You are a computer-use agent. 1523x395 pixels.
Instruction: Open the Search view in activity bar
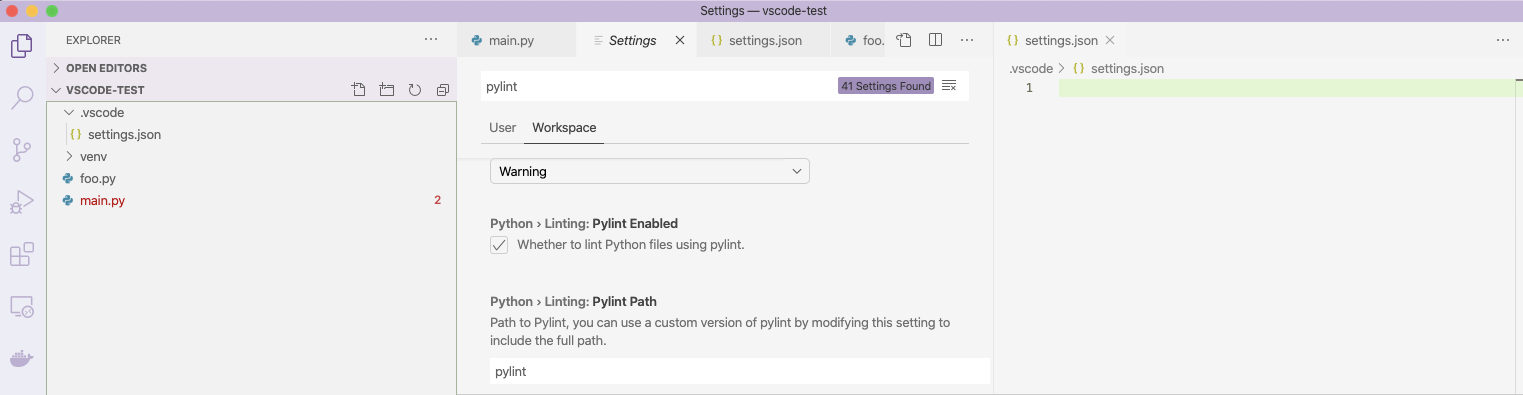22,98
